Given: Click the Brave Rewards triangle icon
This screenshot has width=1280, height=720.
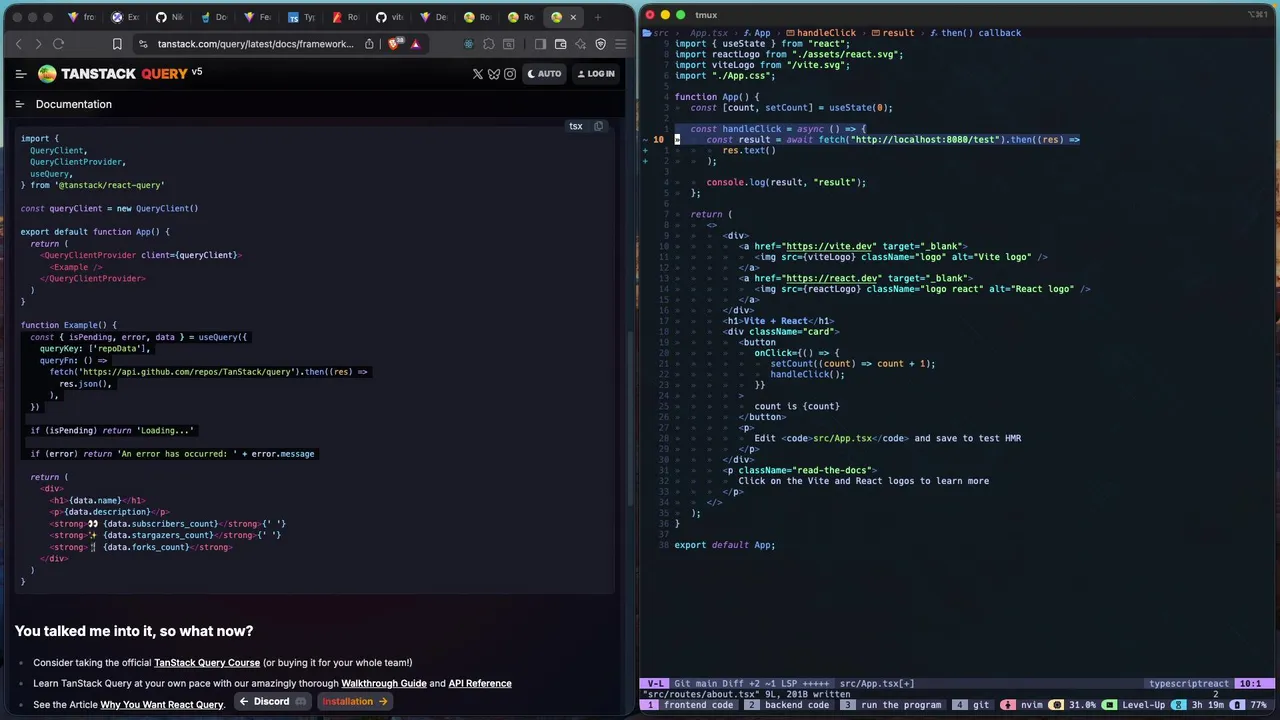Looking at the screenshot, I should point(415,44).
